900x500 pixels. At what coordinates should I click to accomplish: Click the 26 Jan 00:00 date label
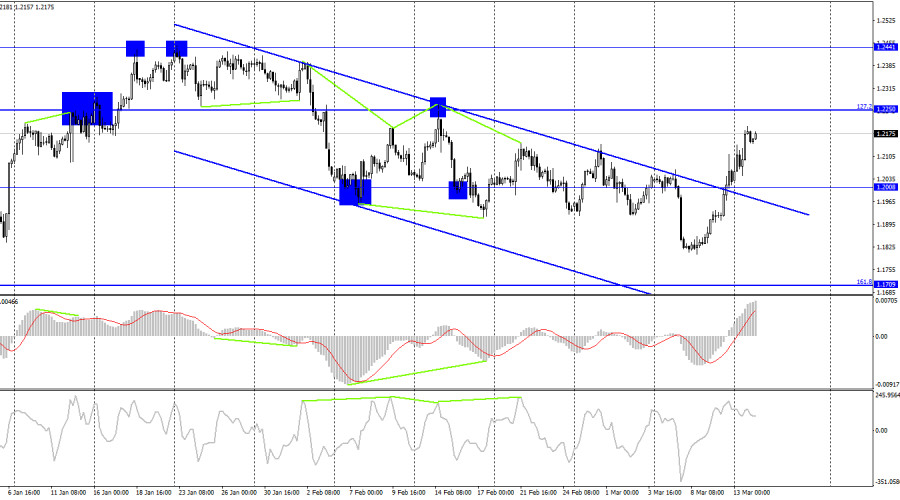click(x=239, y=493)
